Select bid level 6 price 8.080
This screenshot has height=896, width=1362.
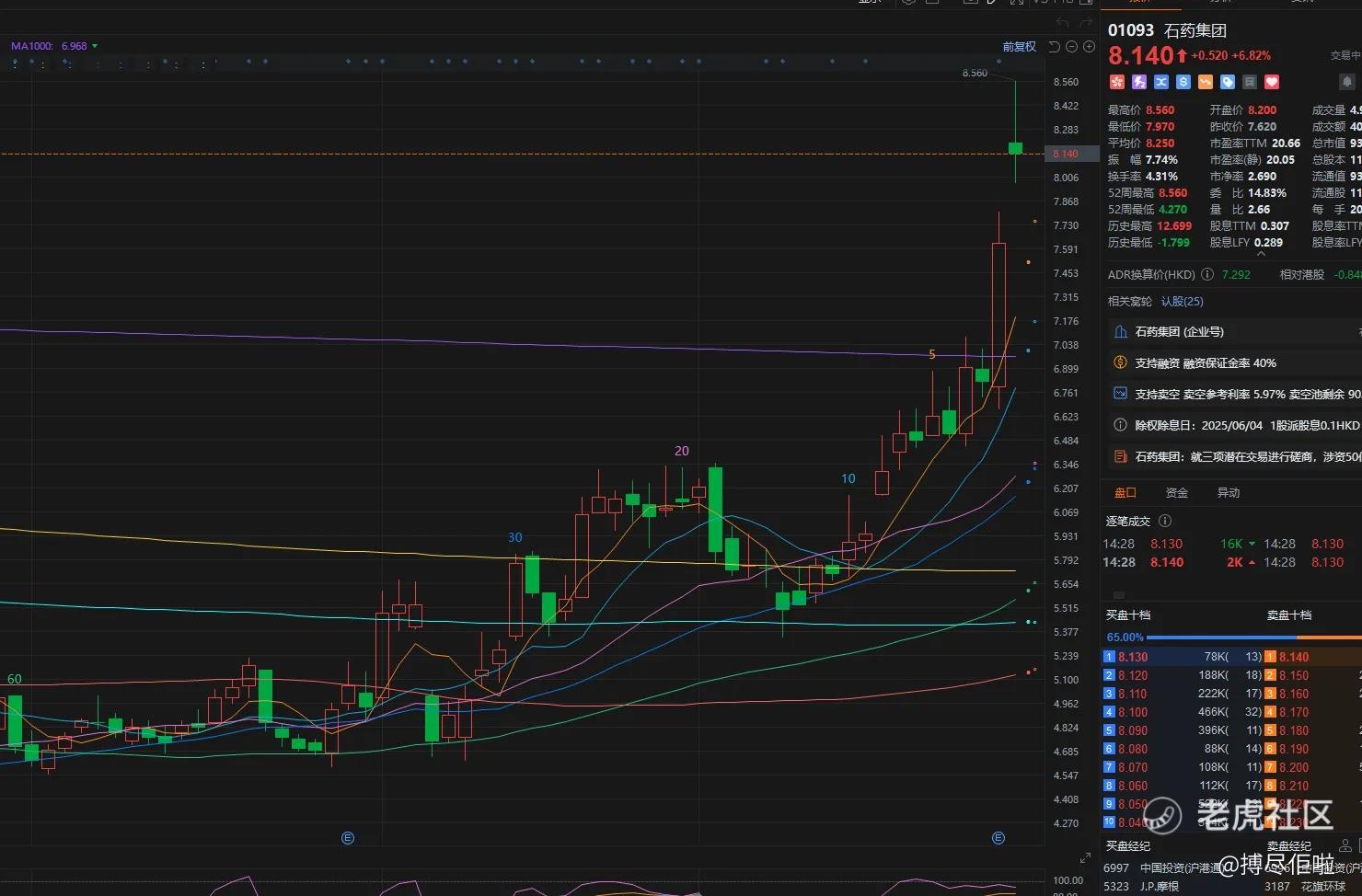(1133, 749)
